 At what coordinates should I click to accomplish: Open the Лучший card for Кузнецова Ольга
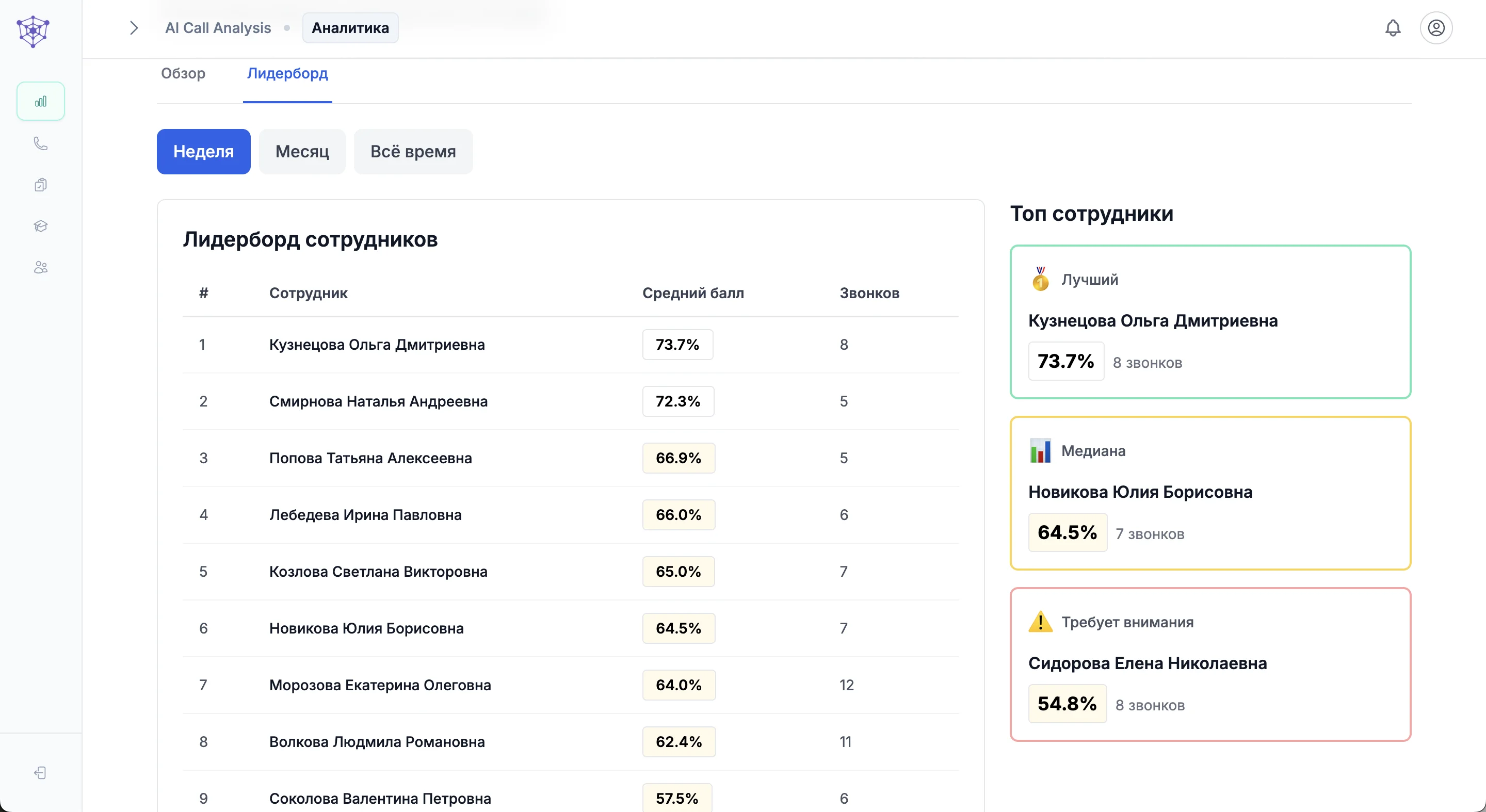pyautogui.click(x=1210, y=321)
